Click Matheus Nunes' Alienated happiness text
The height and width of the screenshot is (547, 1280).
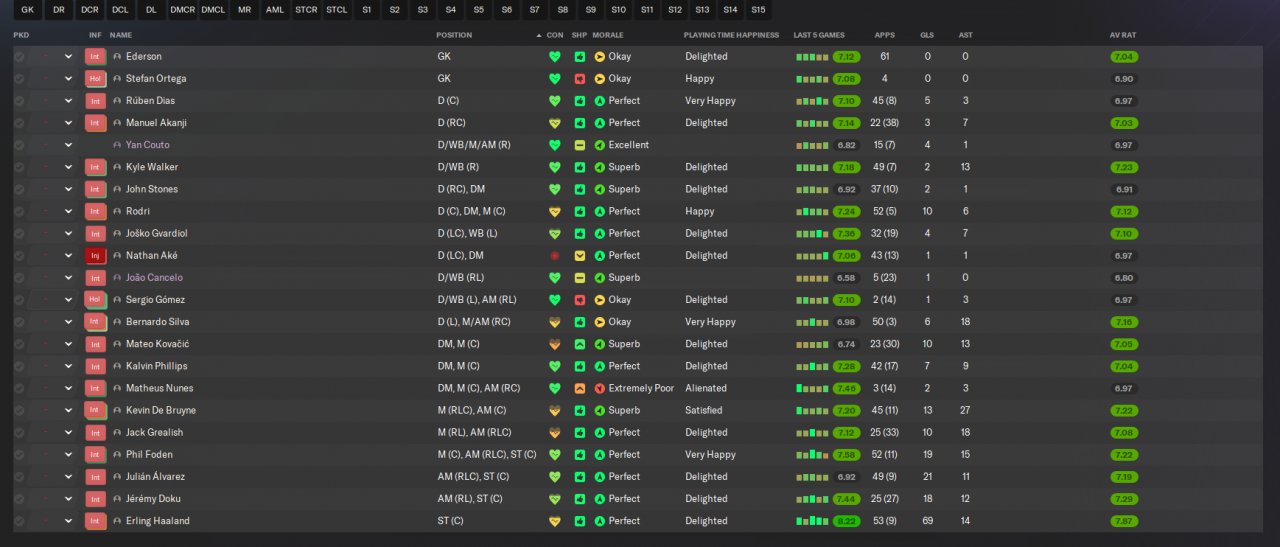click(706, 388)
